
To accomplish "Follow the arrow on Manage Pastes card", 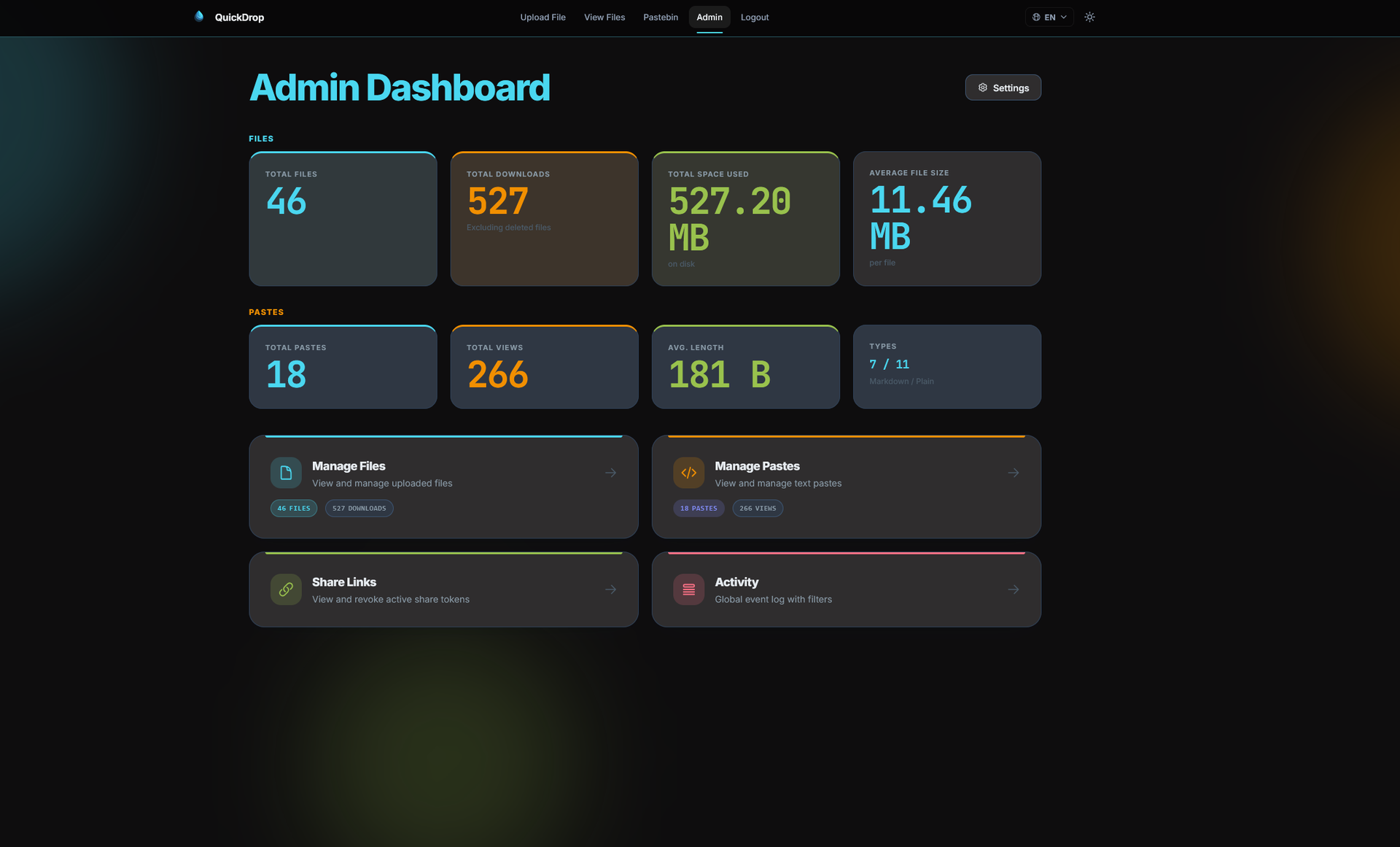I will pos(1013,473).
